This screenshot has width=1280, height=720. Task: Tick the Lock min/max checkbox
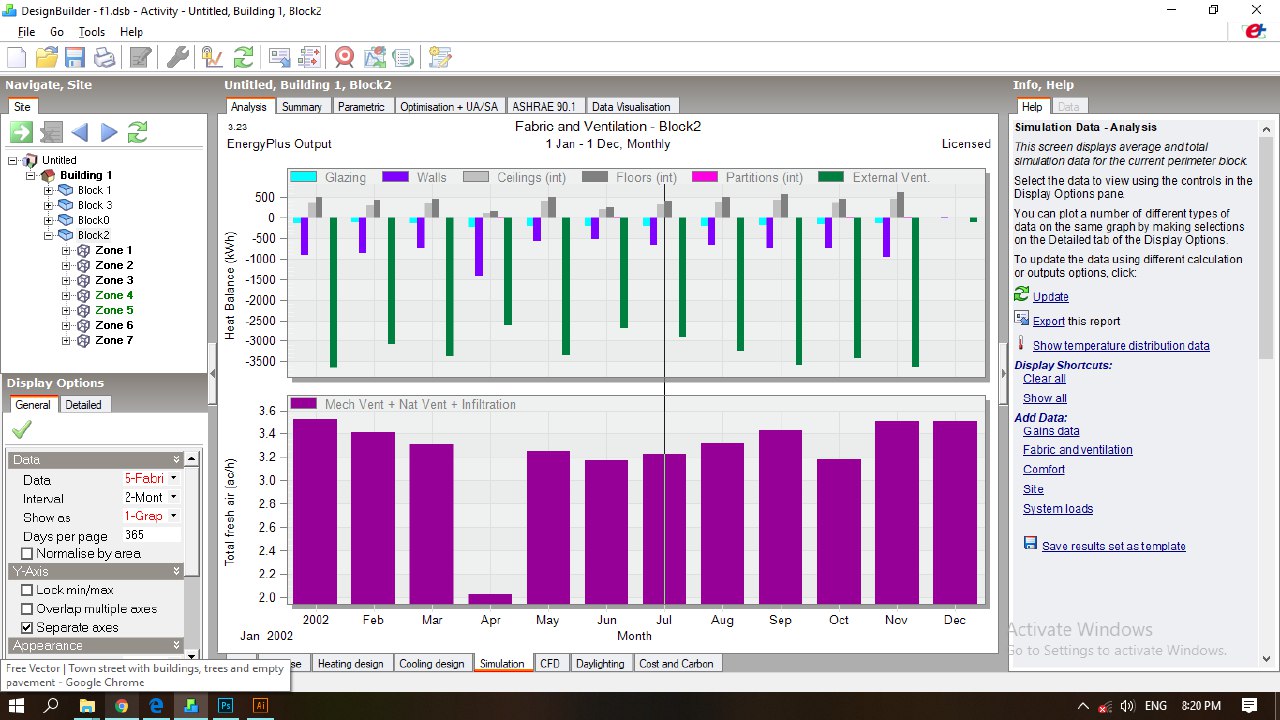(x=27, y=590)
